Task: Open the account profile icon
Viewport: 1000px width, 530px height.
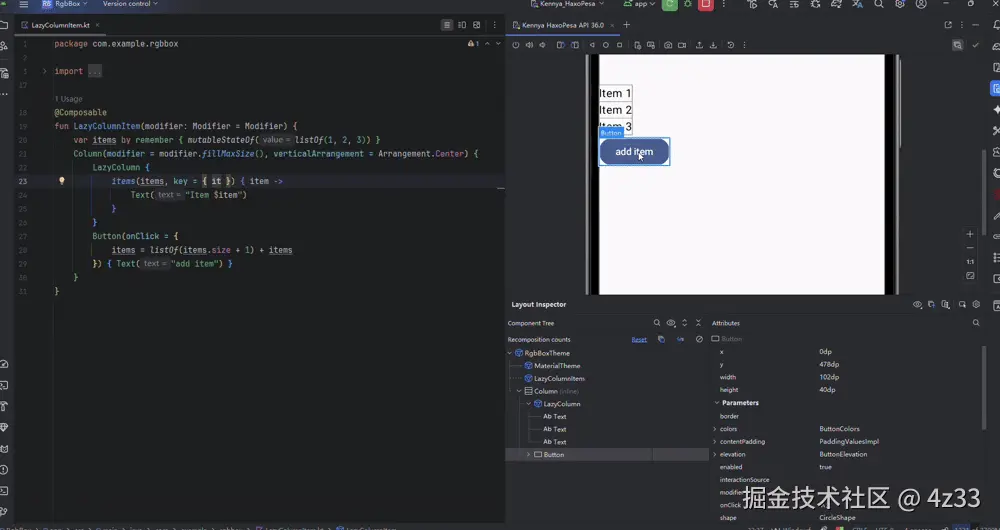Action: click(x=921, y=4)
